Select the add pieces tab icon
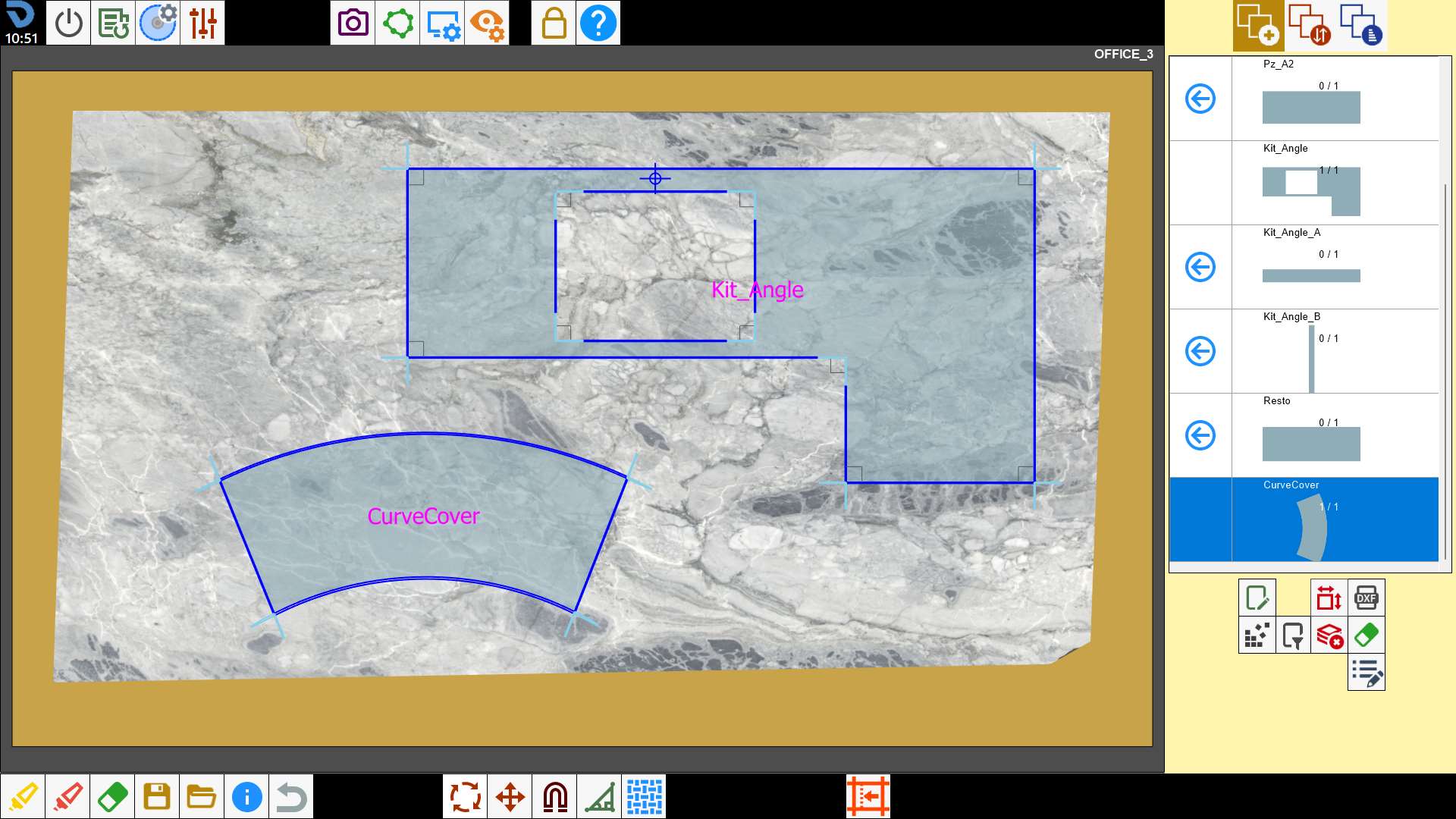The image size is (1456, 819). click(x=1258, y=25)
